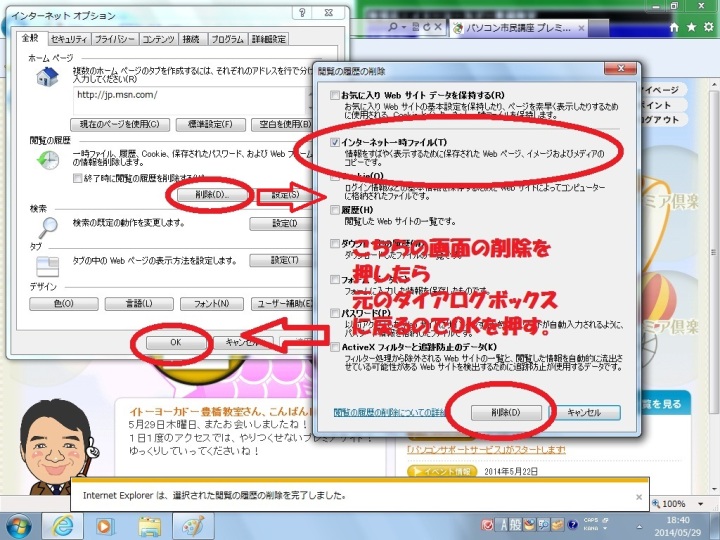This screenshot has width=720, height=540.
Task: Switch to the セキュリティ tab
Action: [x=68, y=39]
